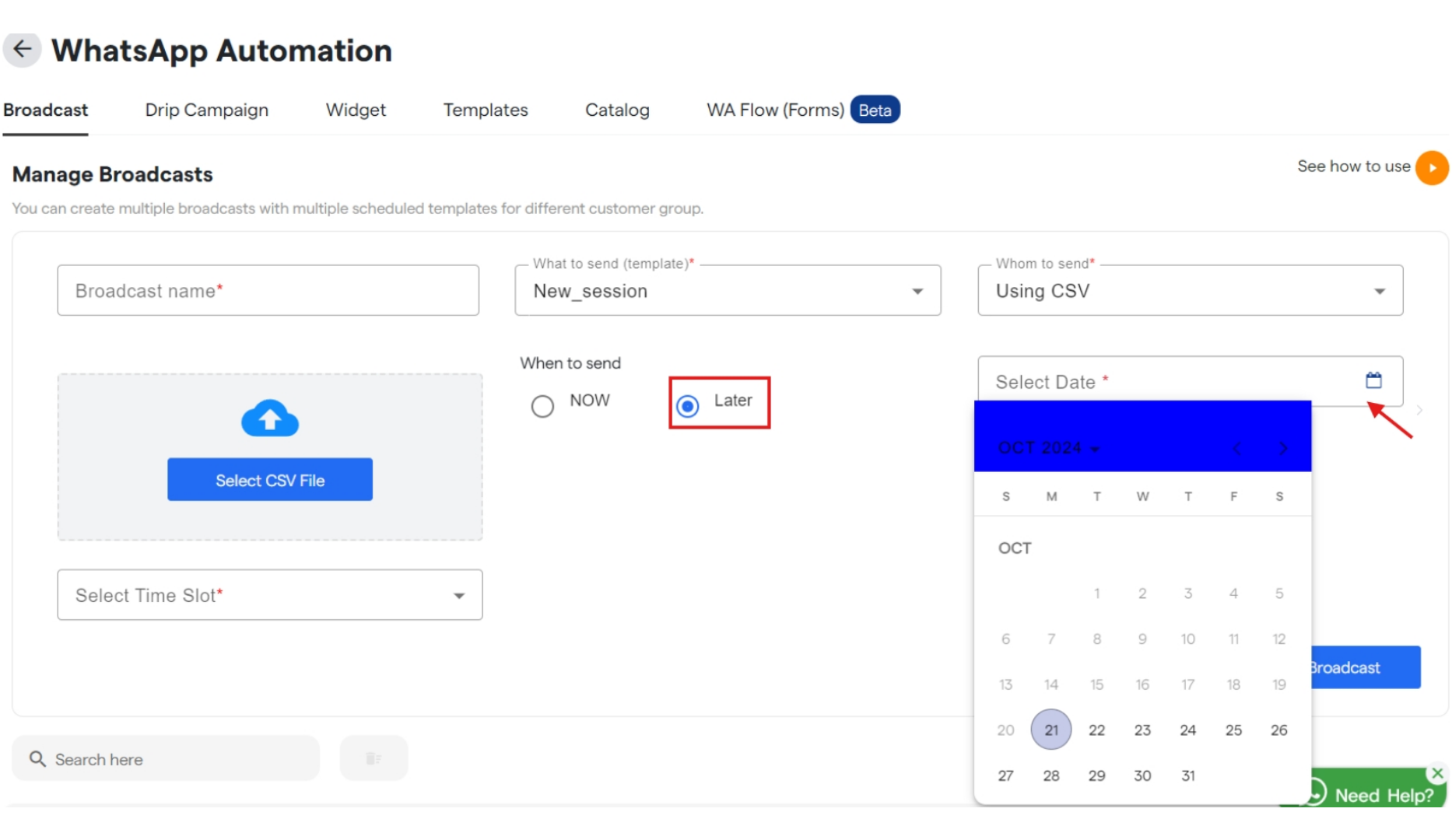This screenshot has height=840, width=1452.
Task: Click the Select Date field
Action: click(1190, 381)
